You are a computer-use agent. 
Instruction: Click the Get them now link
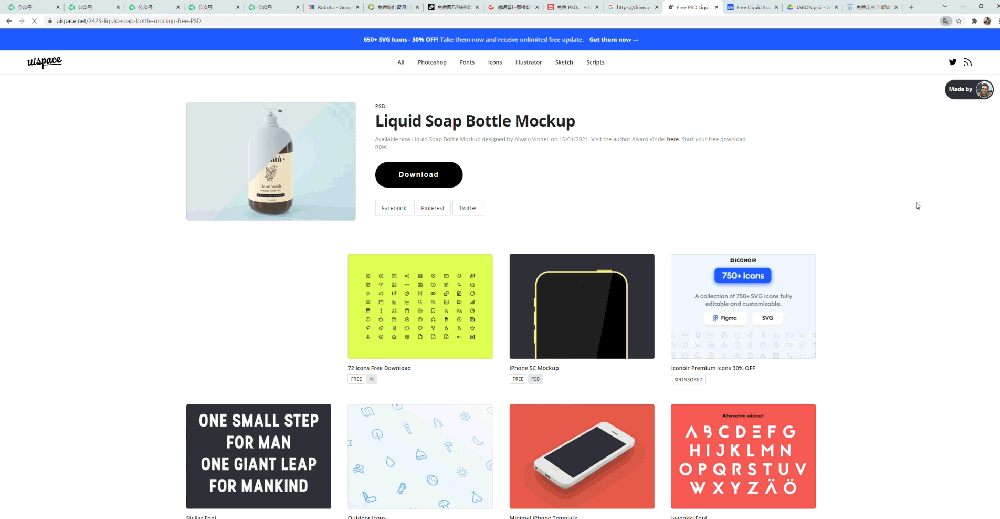click(614, 40)
